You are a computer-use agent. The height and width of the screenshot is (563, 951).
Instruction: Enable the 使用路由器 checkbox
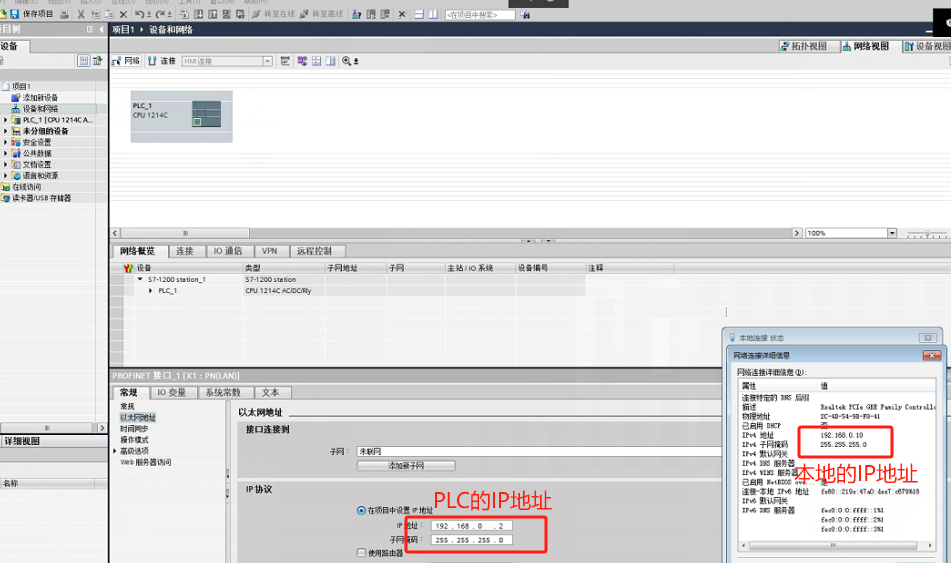[361, 553]
